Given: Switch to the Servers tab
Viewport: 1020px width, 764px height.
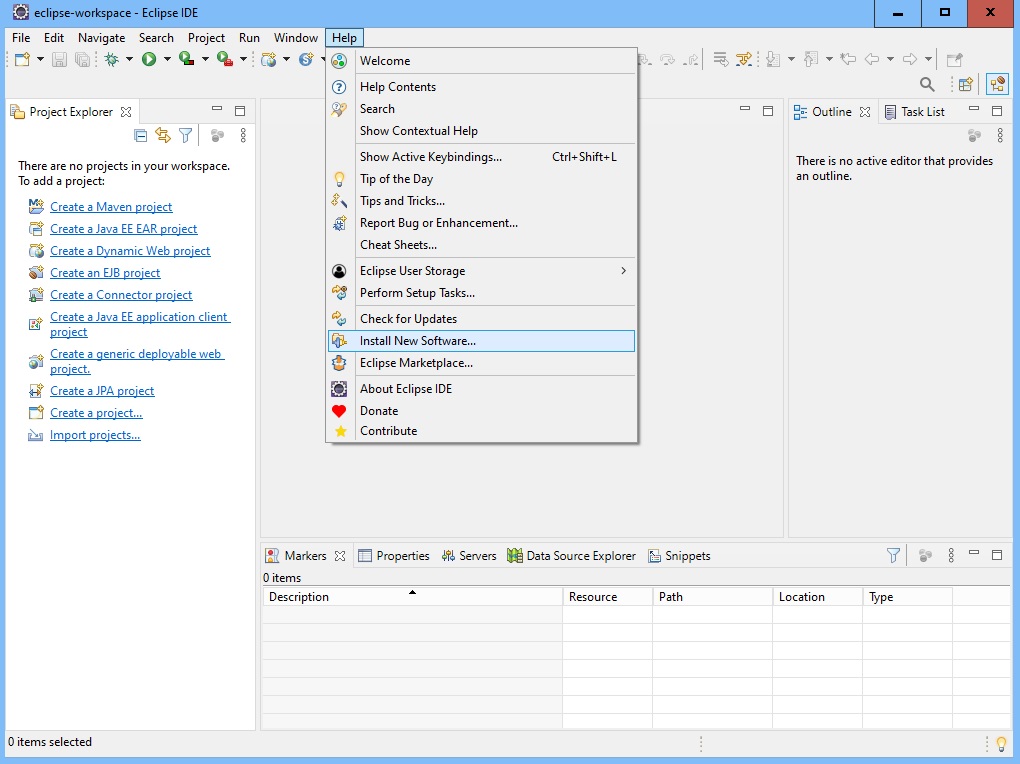Looking at the screenshot, I should point(469,556).
